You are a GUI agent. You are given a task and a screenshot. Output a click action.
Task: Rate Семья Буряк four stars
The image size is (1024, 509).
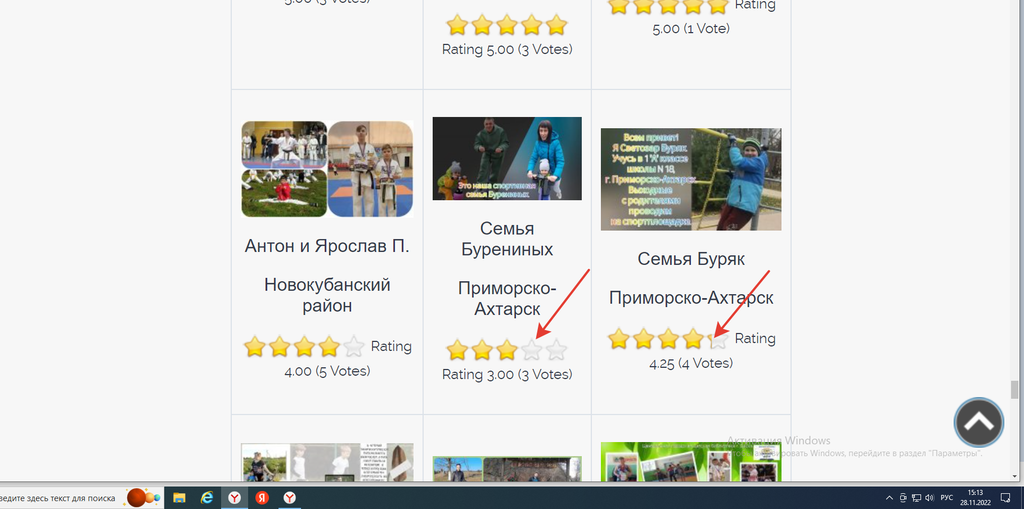(693, 338)
